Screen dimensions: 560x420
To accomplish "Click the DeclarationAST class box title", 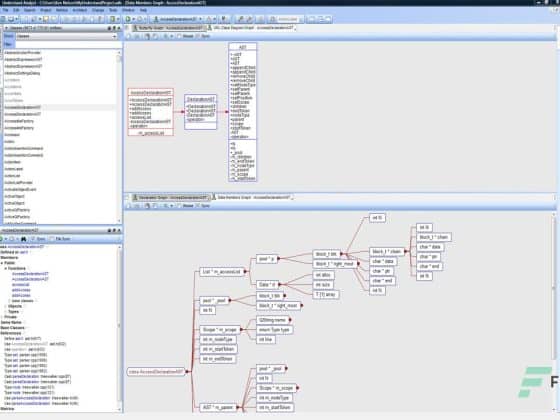I will 201,99.
